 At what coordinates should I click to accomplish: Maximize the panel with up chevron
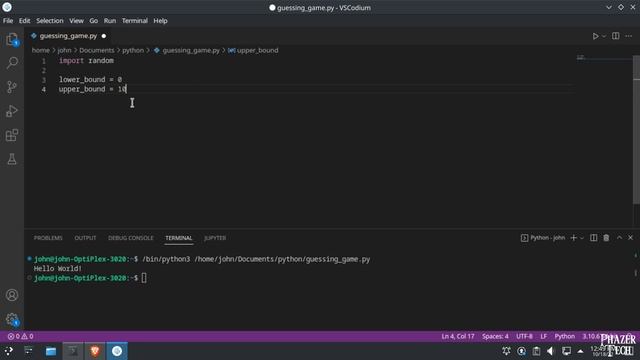619,238
